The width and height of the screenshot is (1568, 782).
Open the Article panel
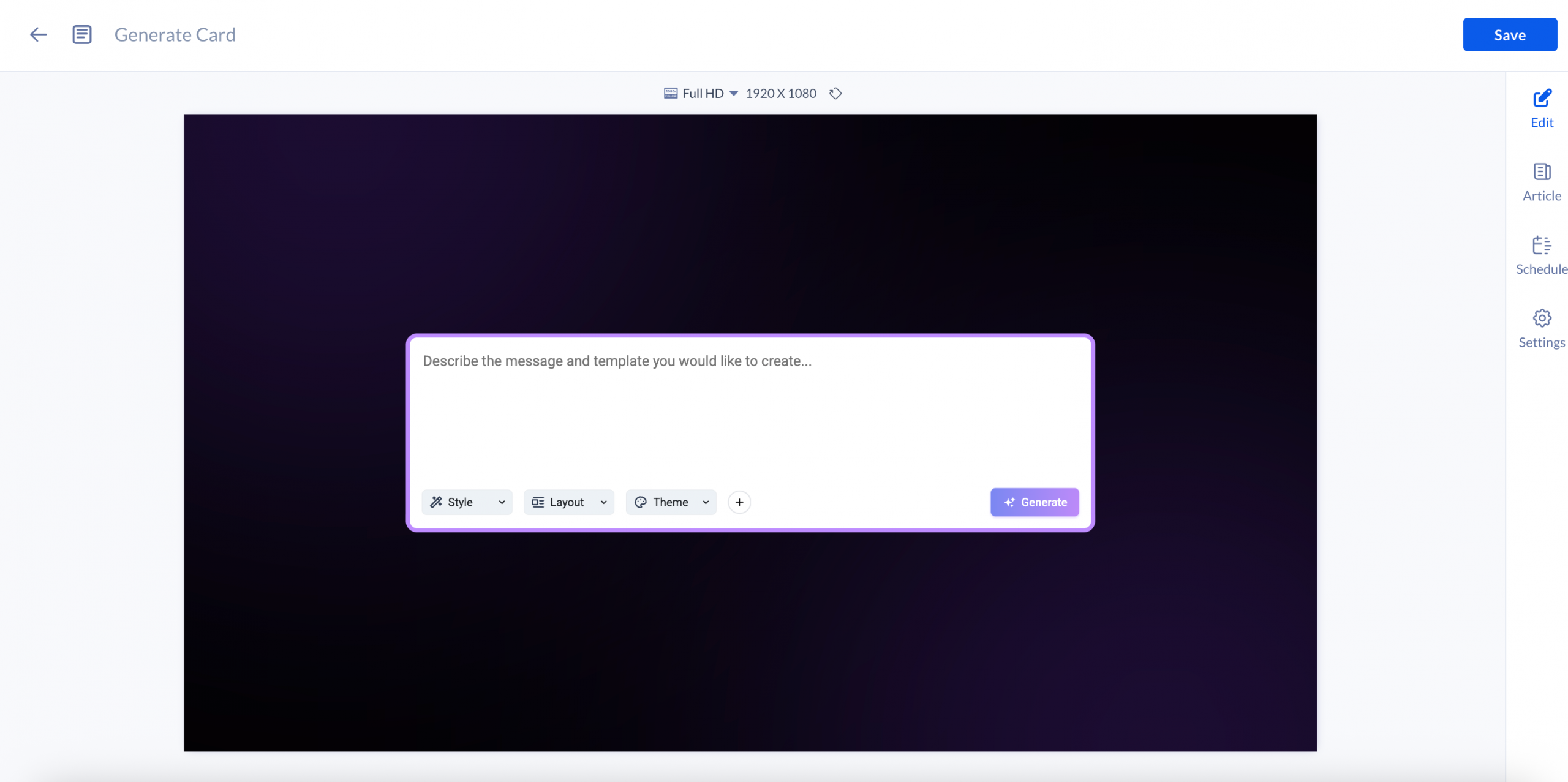(x=1542, y=182)
